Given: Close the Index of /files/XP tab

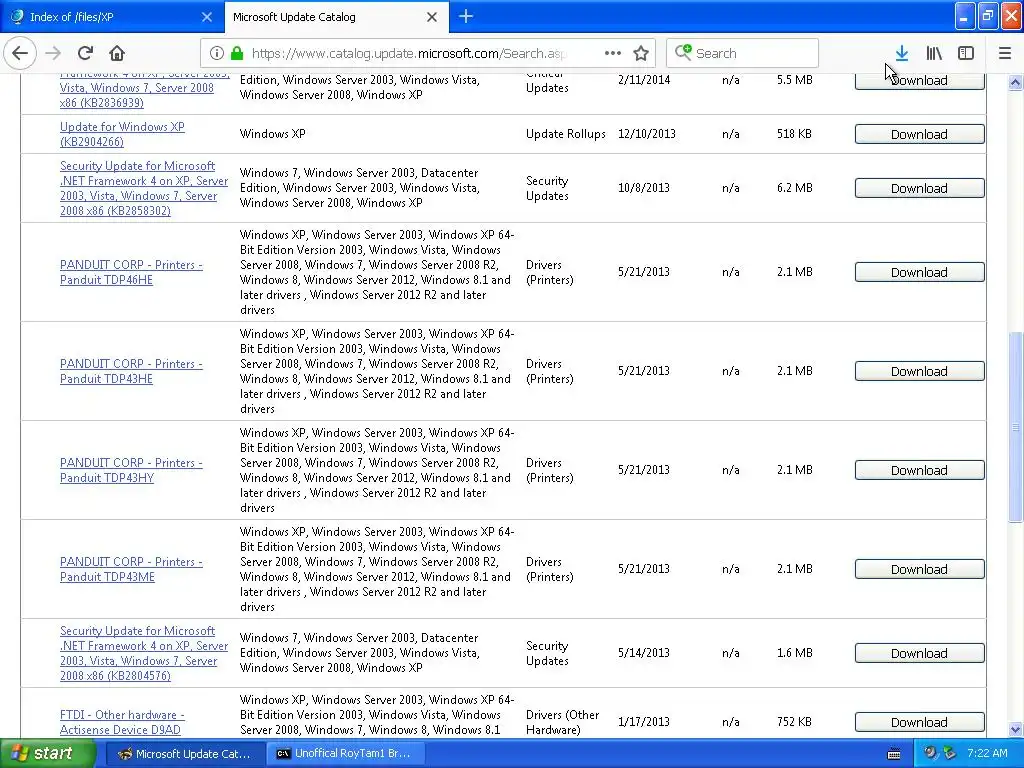Looking at the screenshot, I should [x=207, y=17].
